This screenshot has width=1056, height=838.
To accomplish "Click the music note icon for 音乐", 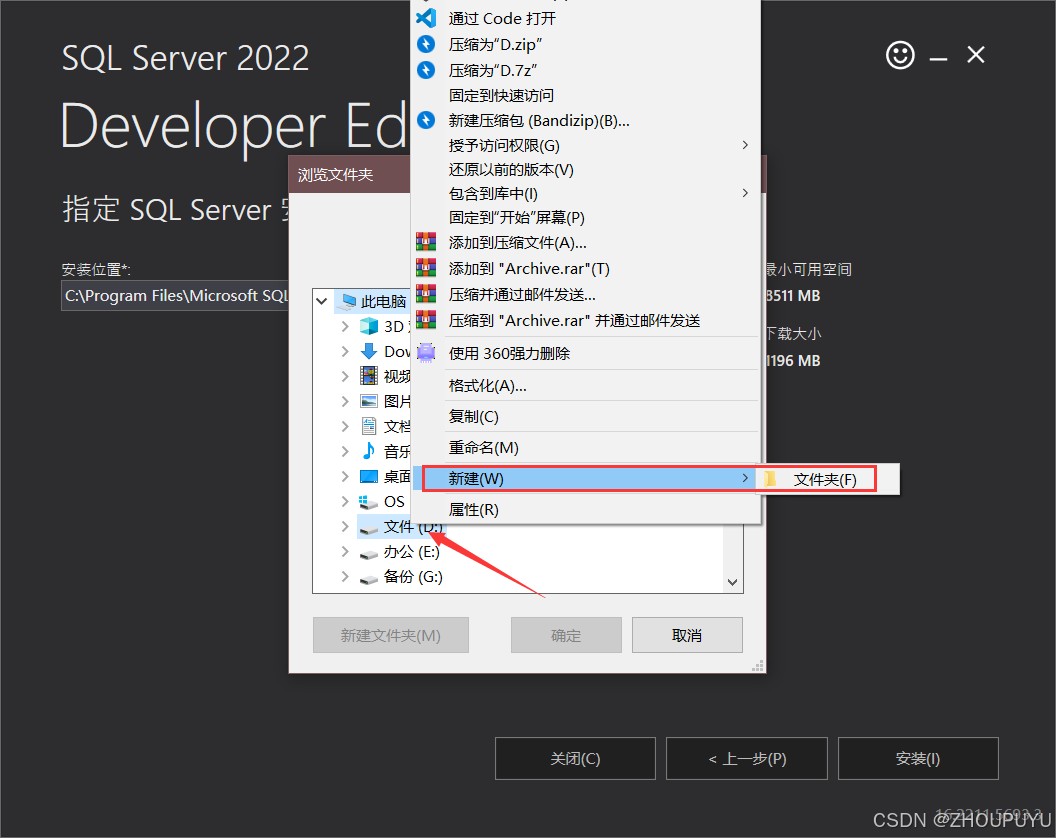I will 369,451.
